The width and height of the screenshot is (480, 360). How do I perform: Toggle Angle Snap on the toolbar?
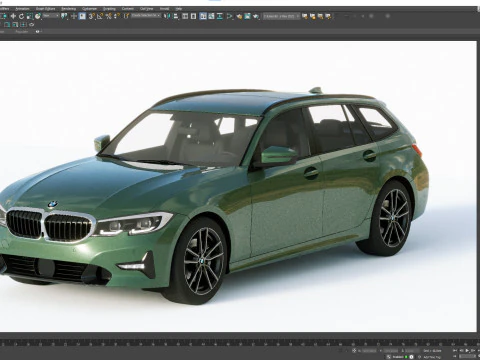[x=100, y=16]
